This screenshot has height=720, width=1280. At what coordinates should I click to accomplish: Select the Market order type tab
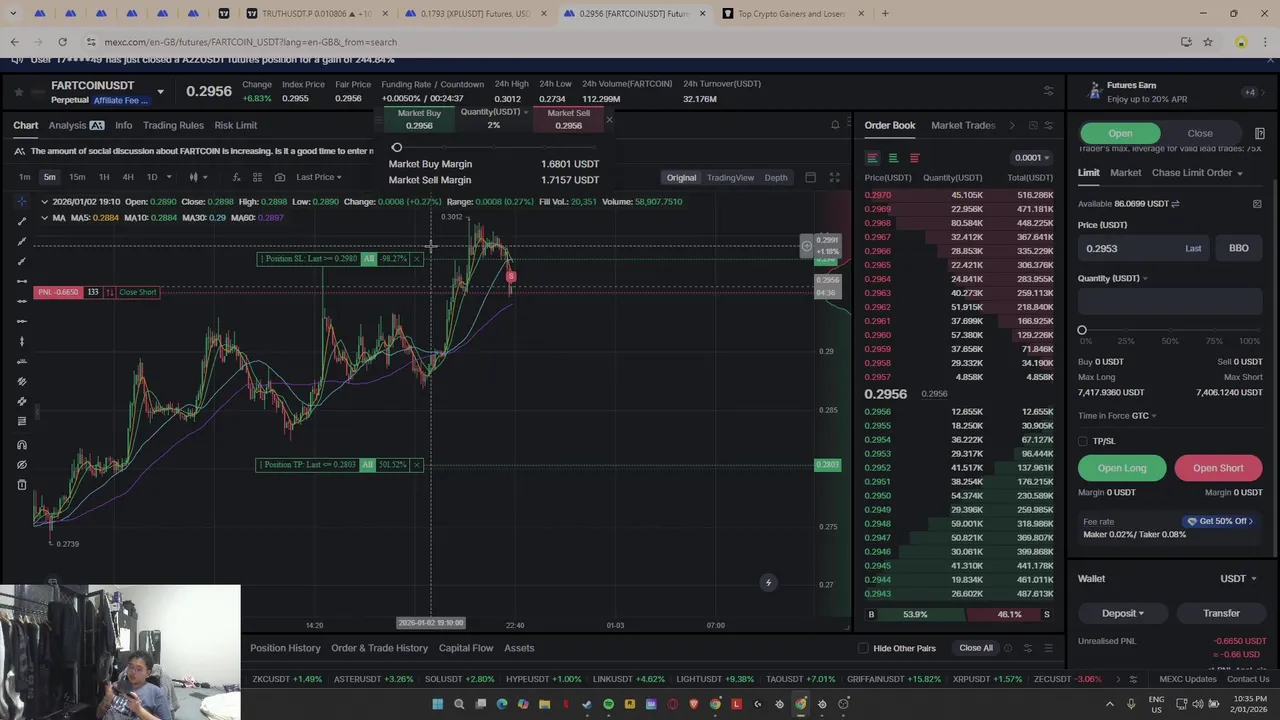tap(1125, 173)
